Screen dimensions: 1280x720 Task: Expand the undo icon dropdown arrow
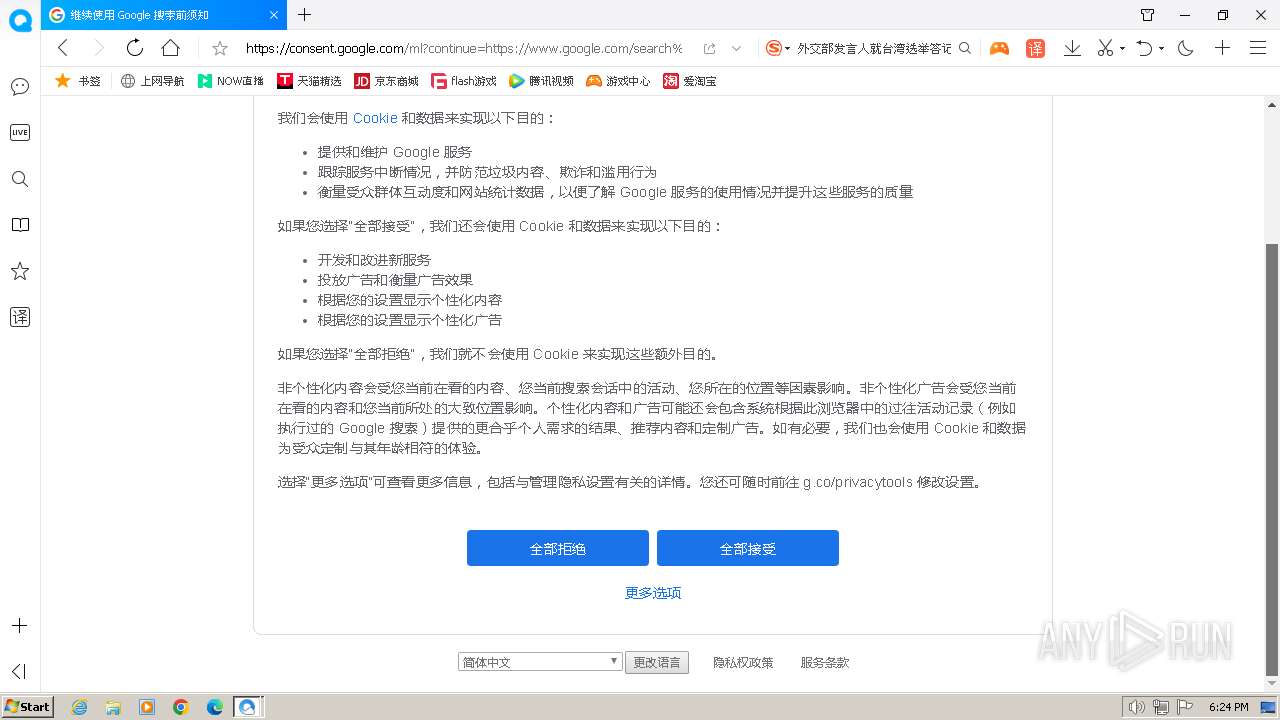pos(1161,48)
